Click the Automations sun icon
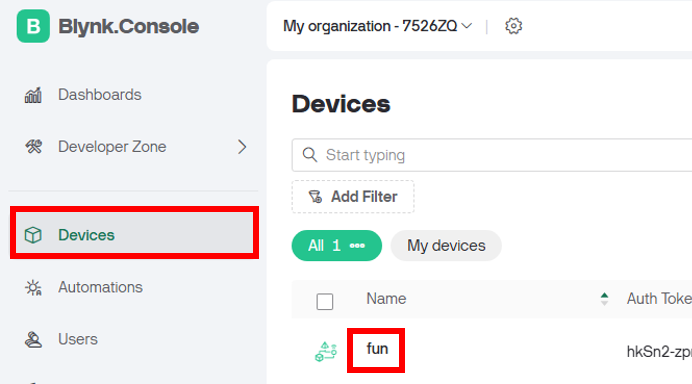 click(33, 287)
